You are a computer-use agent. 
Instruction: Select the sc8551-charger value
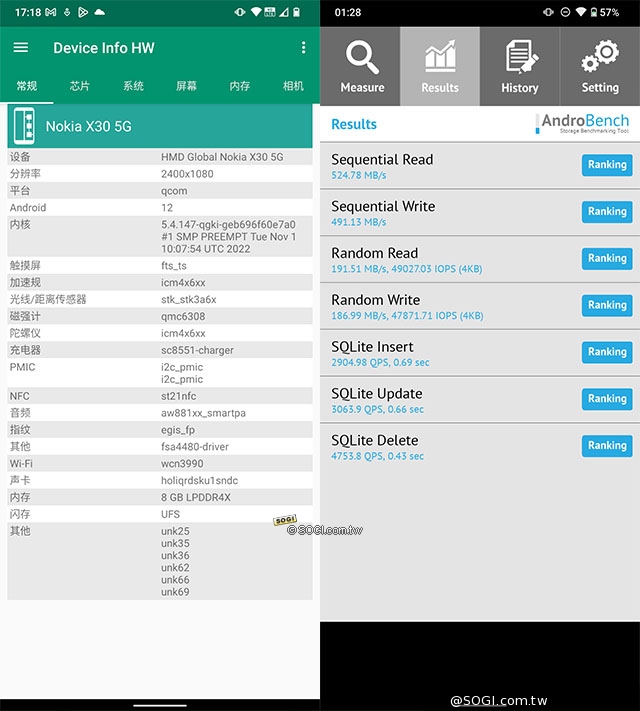click(x=197, y=350)
